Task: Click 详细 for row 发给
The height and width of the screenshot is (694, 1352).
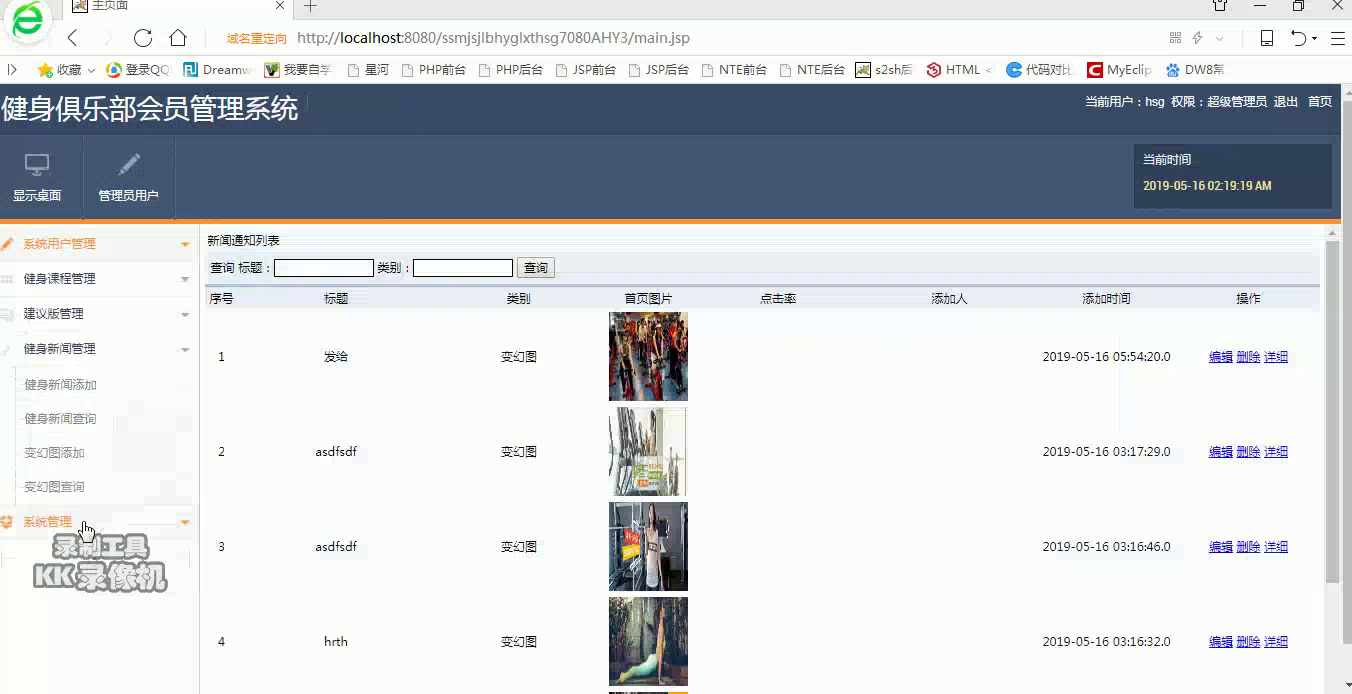Action: point(1276,357)
